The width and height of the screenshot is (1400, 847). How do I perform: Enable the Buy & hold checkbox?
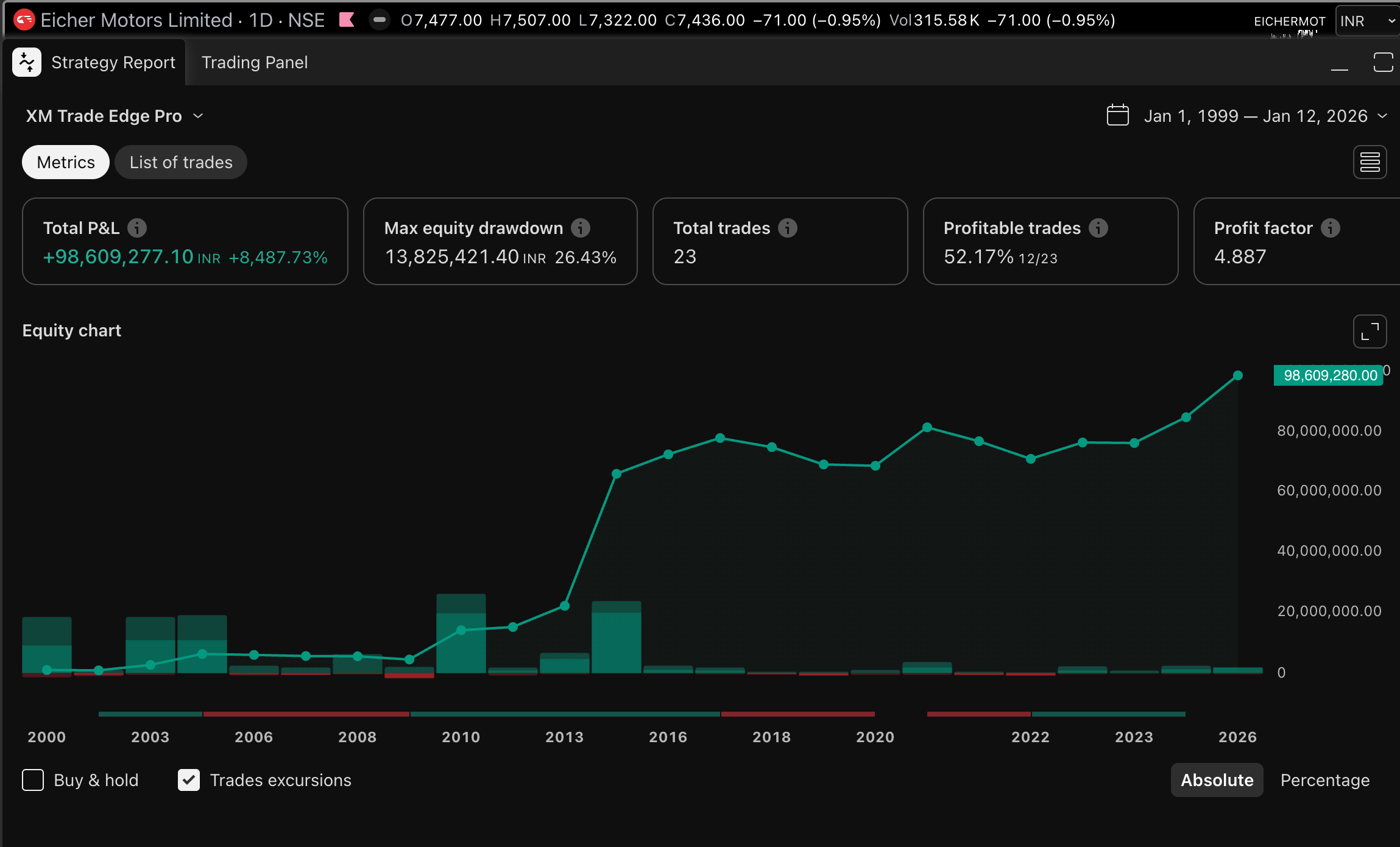pos(33,780)
